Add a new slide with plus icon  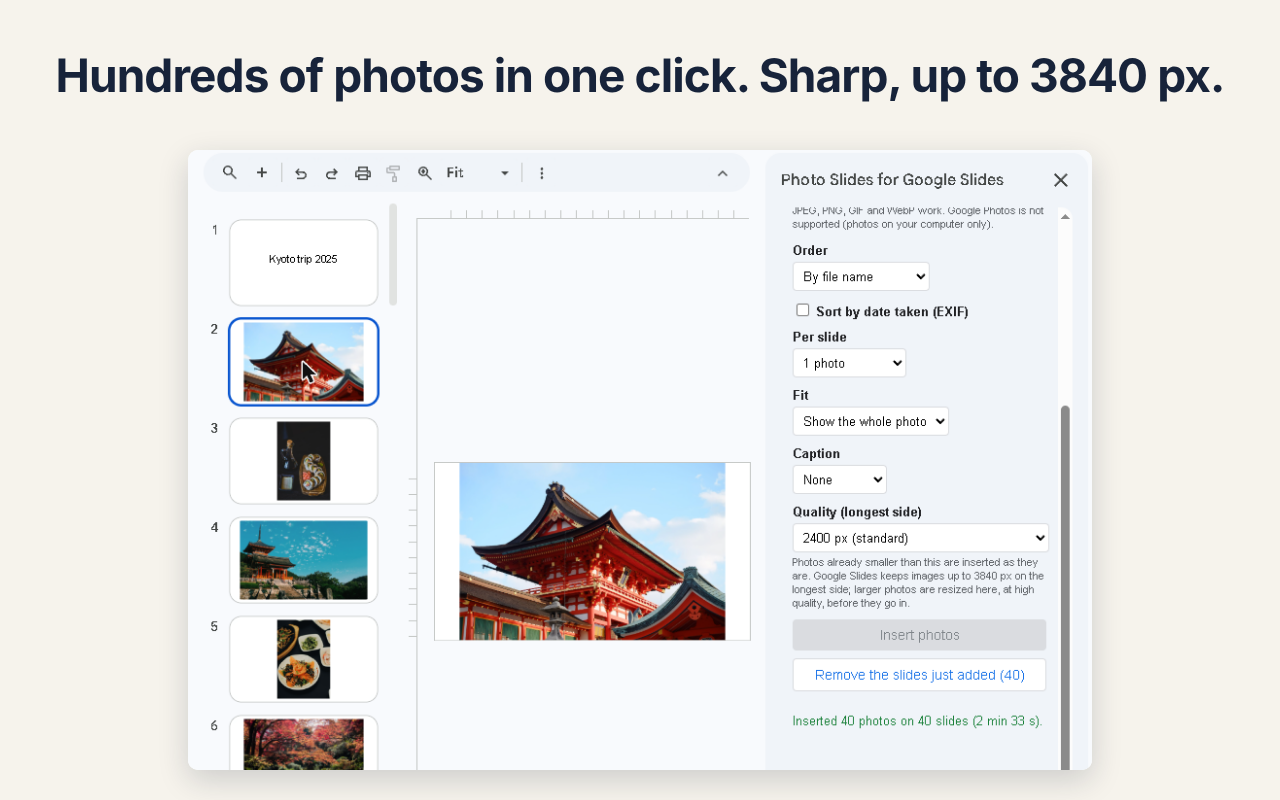click(x=261, y=173)
